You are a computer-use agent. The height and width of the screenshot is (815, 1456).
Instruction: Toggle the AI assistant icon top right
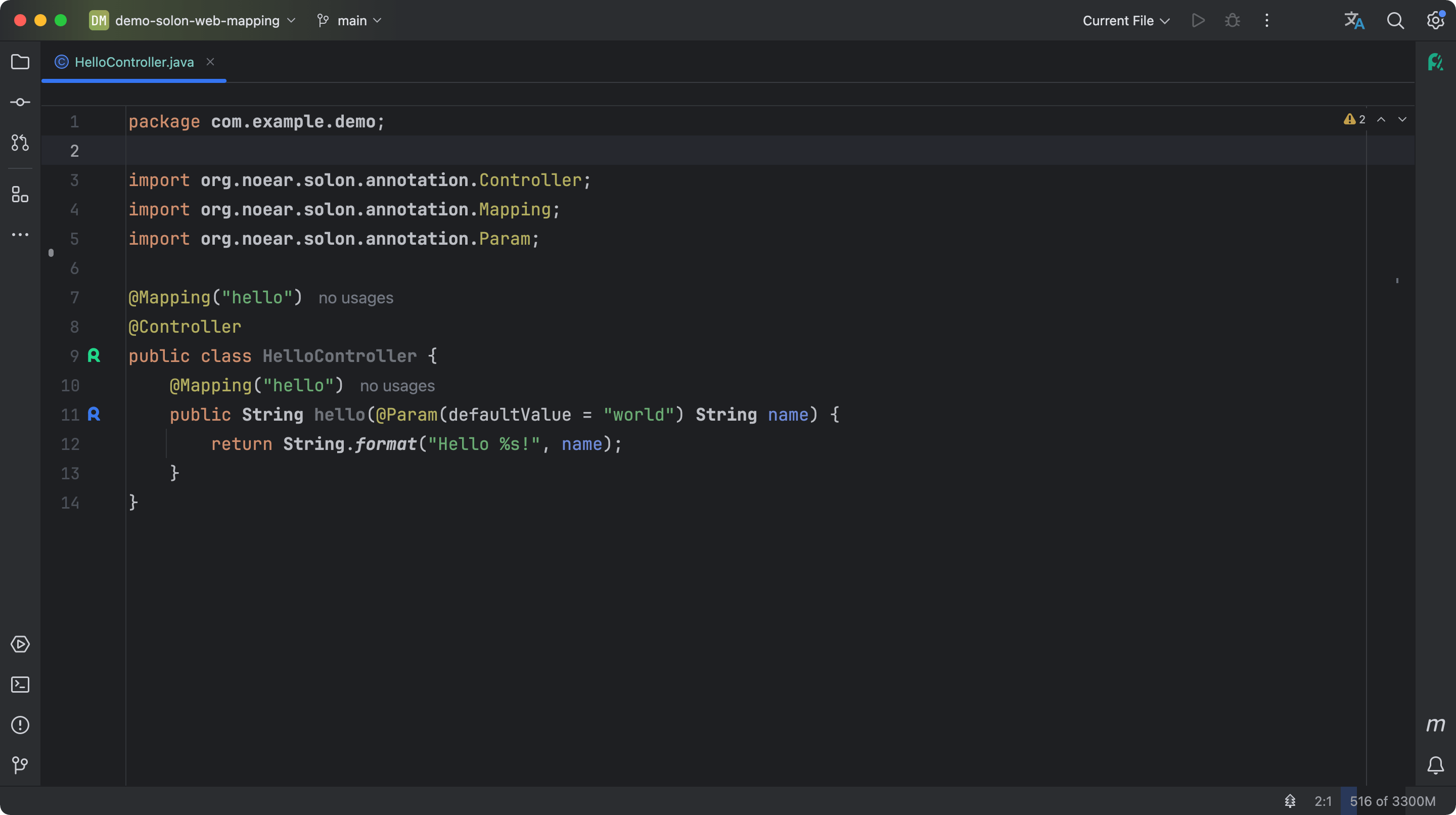point(1436,62)
